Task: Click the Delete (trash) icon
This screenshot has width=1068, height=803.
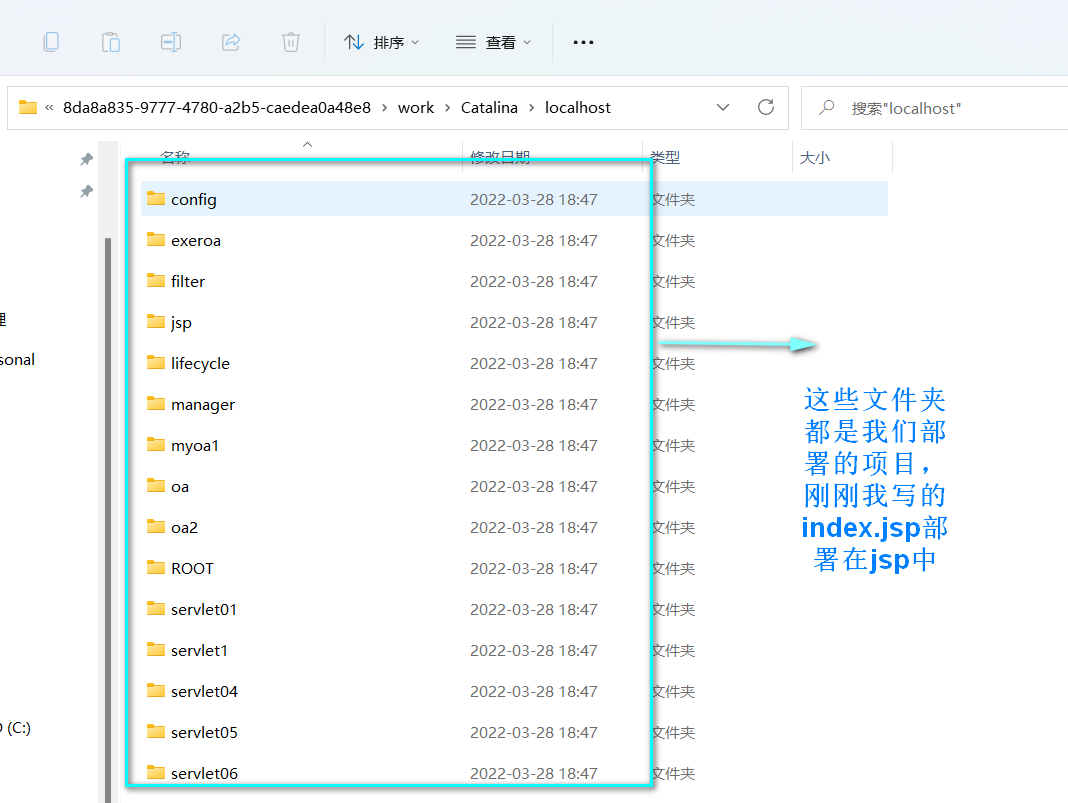Action: click(x=290, y=42)
